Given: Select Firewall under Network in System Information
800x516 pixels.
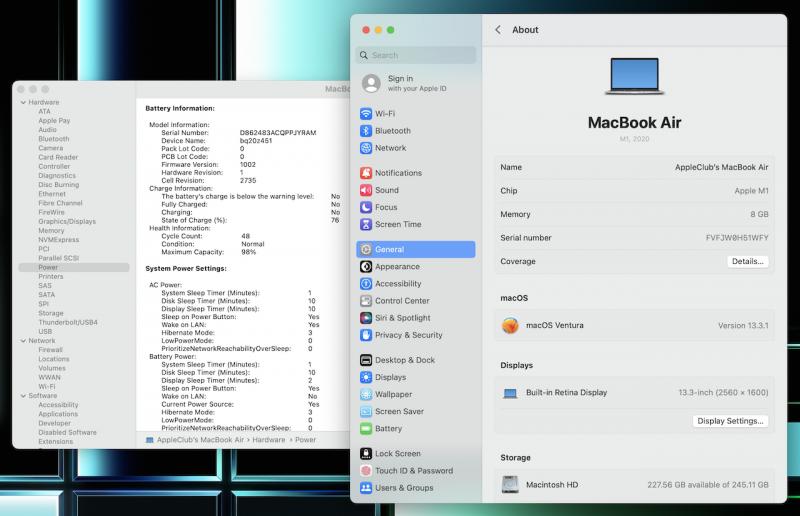Looking at the screenshot, I should point(50,350).
